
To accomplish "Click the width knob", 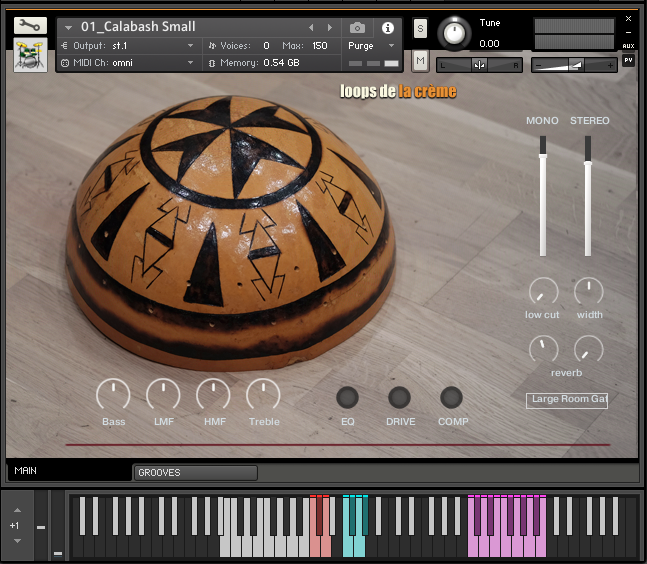I will (589, 292).
